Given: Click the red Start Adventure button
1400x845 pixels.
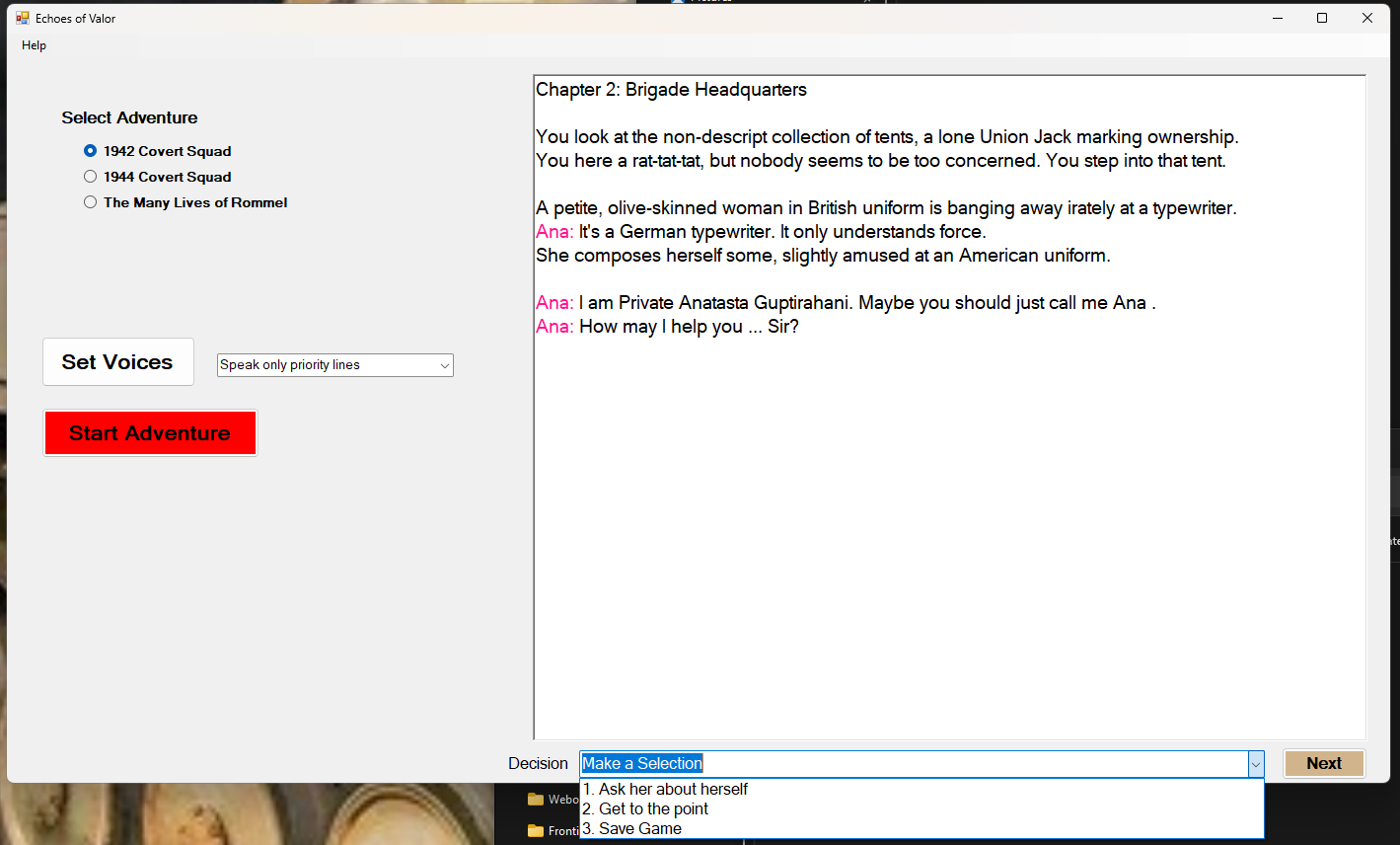Looking at the screenshot, I should [150, 433].
